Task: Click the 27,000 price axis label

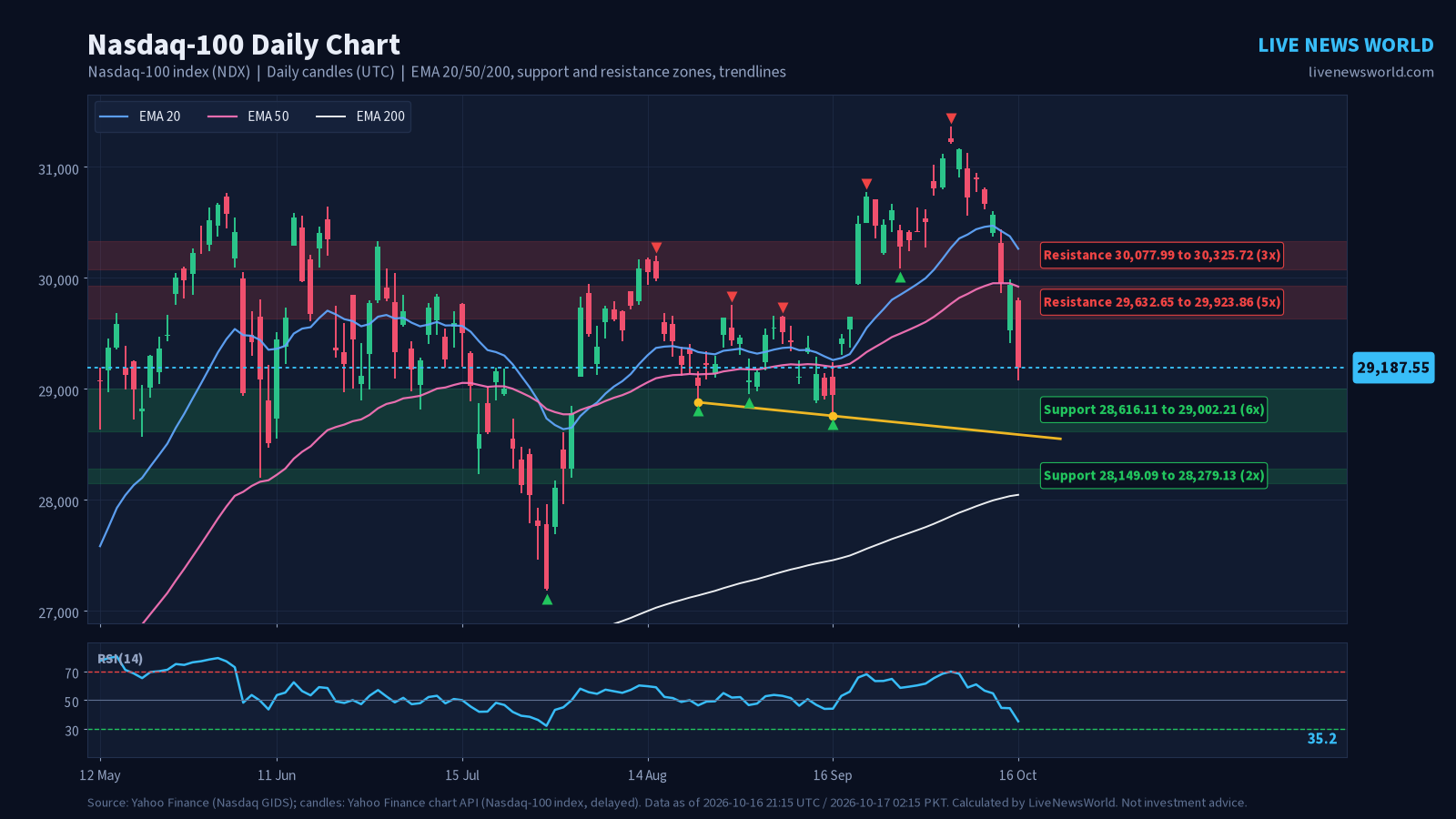Action: pyautogui.click(x=58, y=613)
